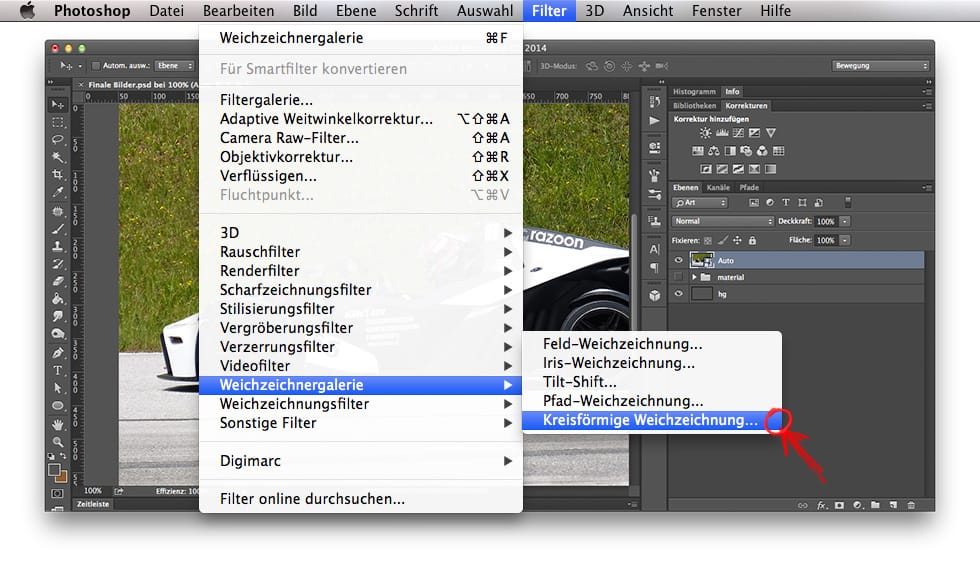
Task: Add a layer mask
Action: pos(839,505)
